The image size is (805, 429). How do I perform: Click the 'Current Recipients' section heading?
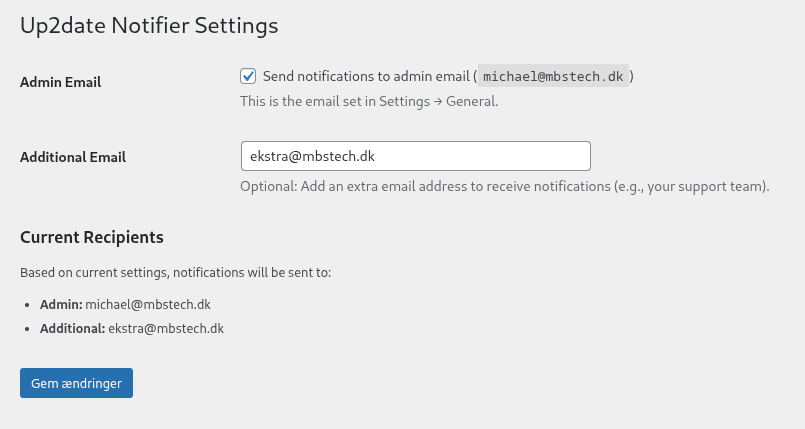click(x=92, y=237)
